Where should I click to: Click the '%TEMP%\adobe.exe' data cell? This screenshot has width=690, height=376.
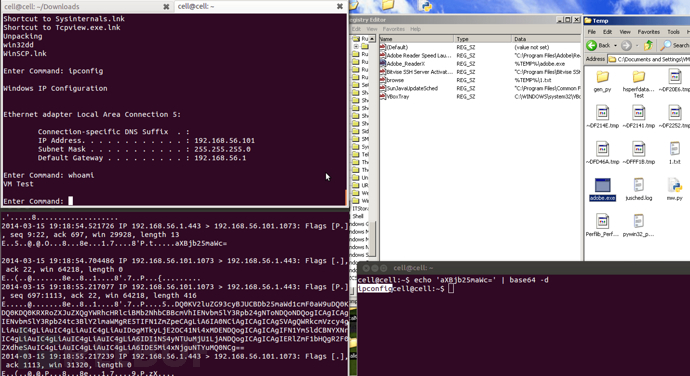click(540, 63)
